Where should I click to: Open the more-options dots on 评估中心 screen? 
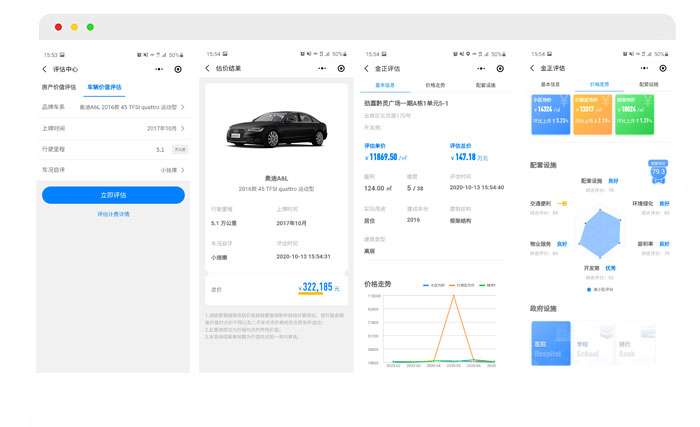click(x=159, y=69)
